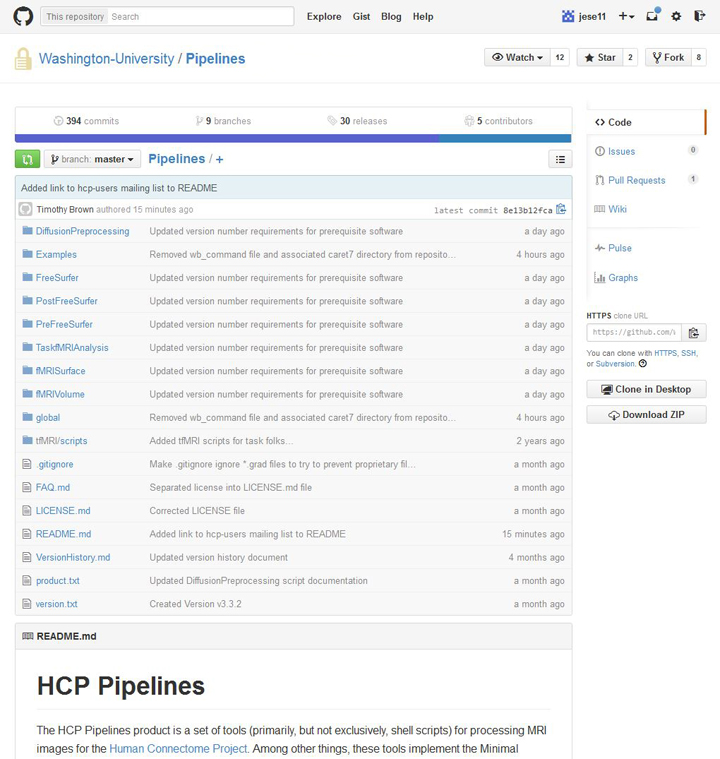Toggle the file list quick-jump icon

tap(560, 159)
